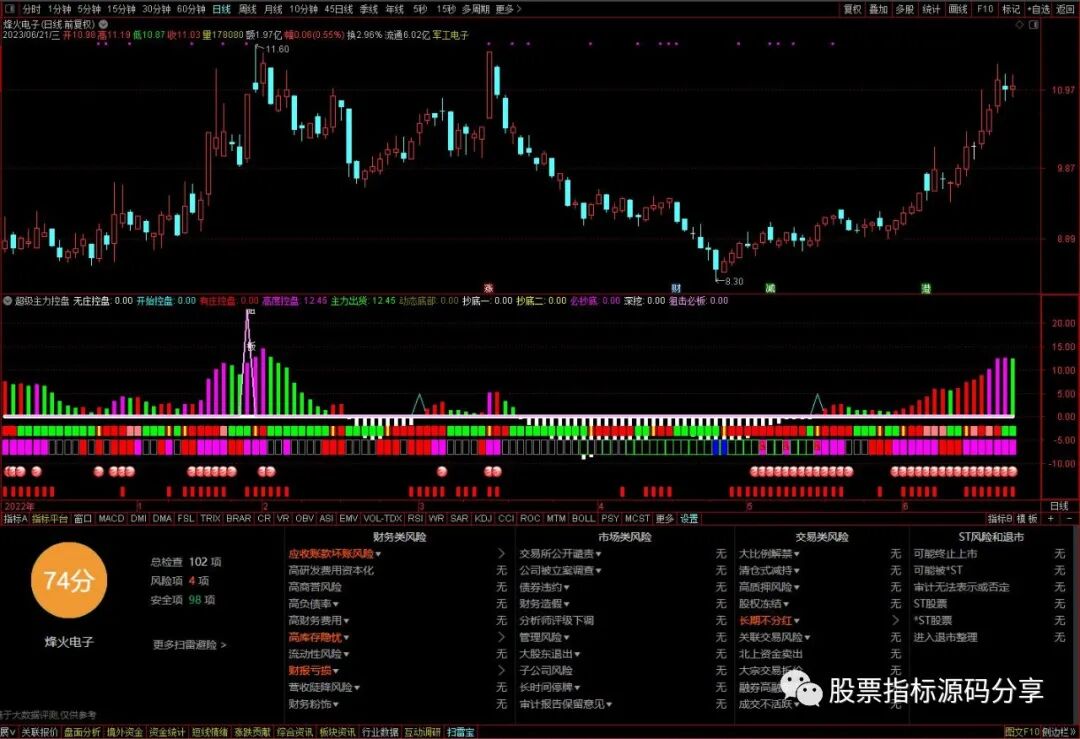Open indicator 设置
This screenshot has height=739, width=1080.
(689, 518)
